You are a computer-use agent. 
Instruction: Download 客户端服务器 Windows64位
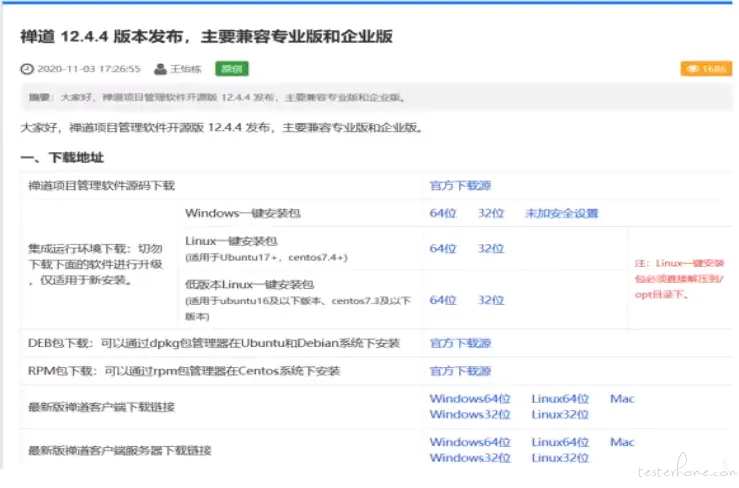(x=470, y=442)
